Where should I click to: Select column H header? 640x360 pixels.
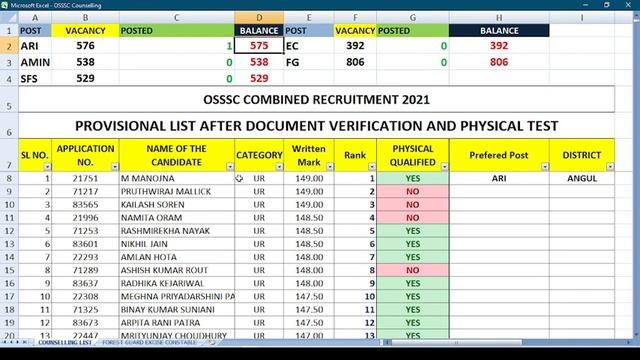click(499, 18)
